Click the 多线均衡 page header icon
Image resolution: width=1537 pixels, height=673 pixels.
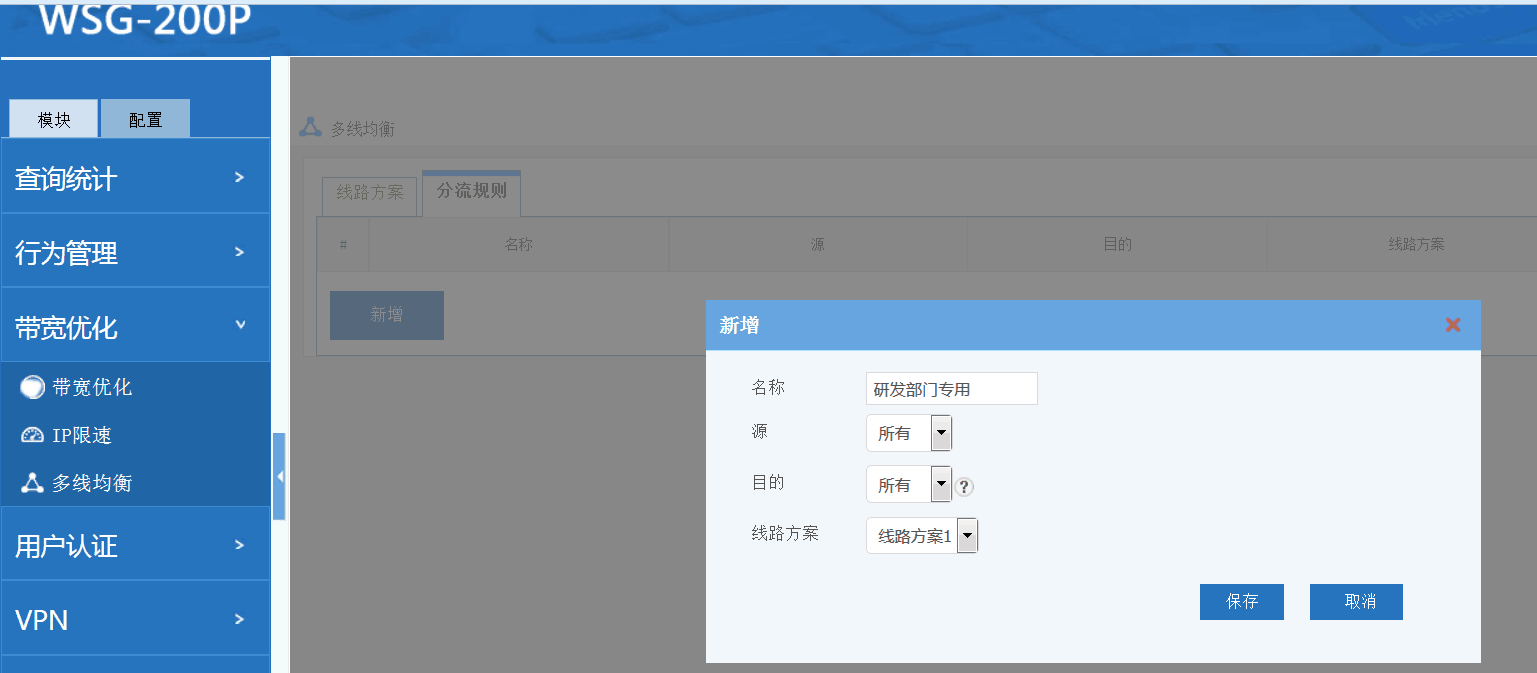coord(311,128)
